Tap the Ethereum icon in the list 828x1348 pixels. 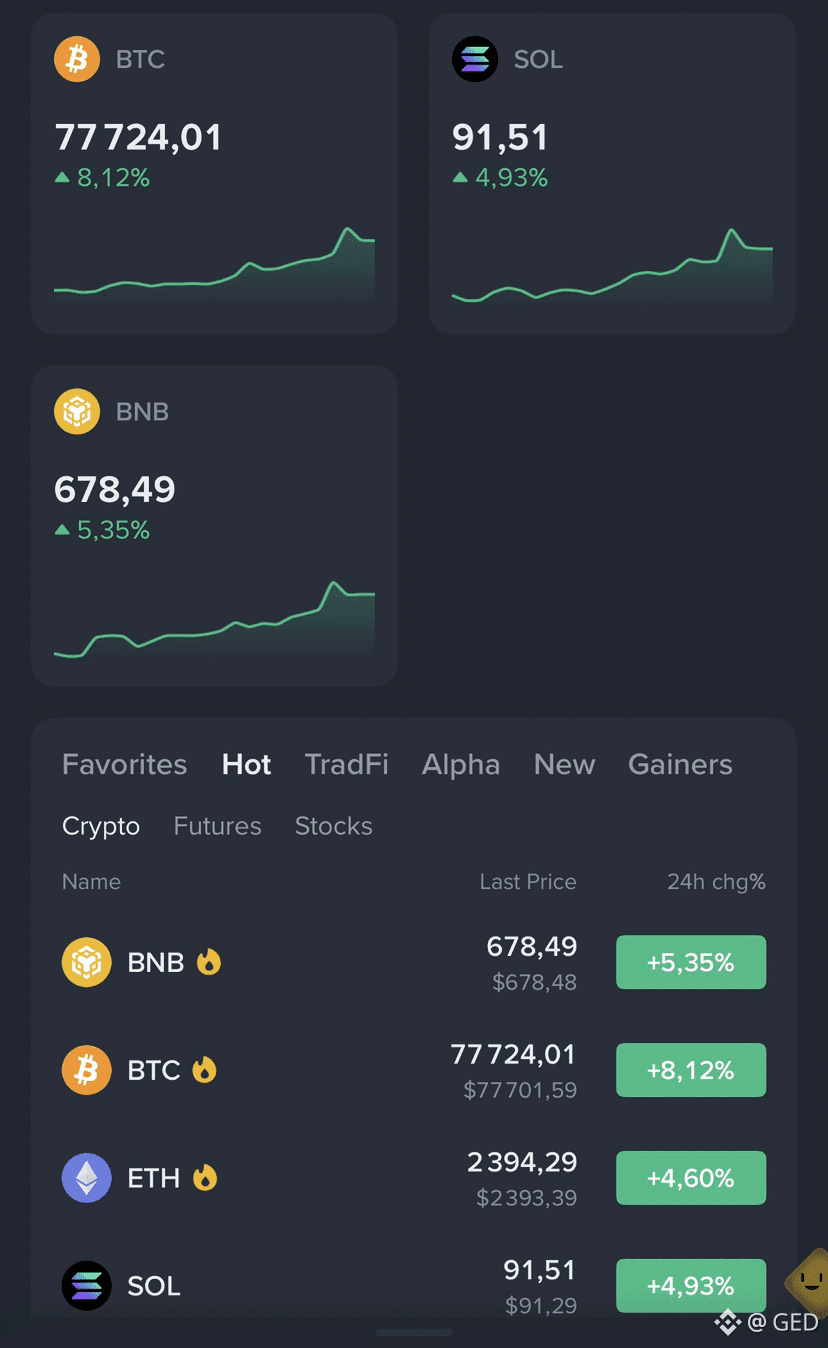[x=87, y=1178]
